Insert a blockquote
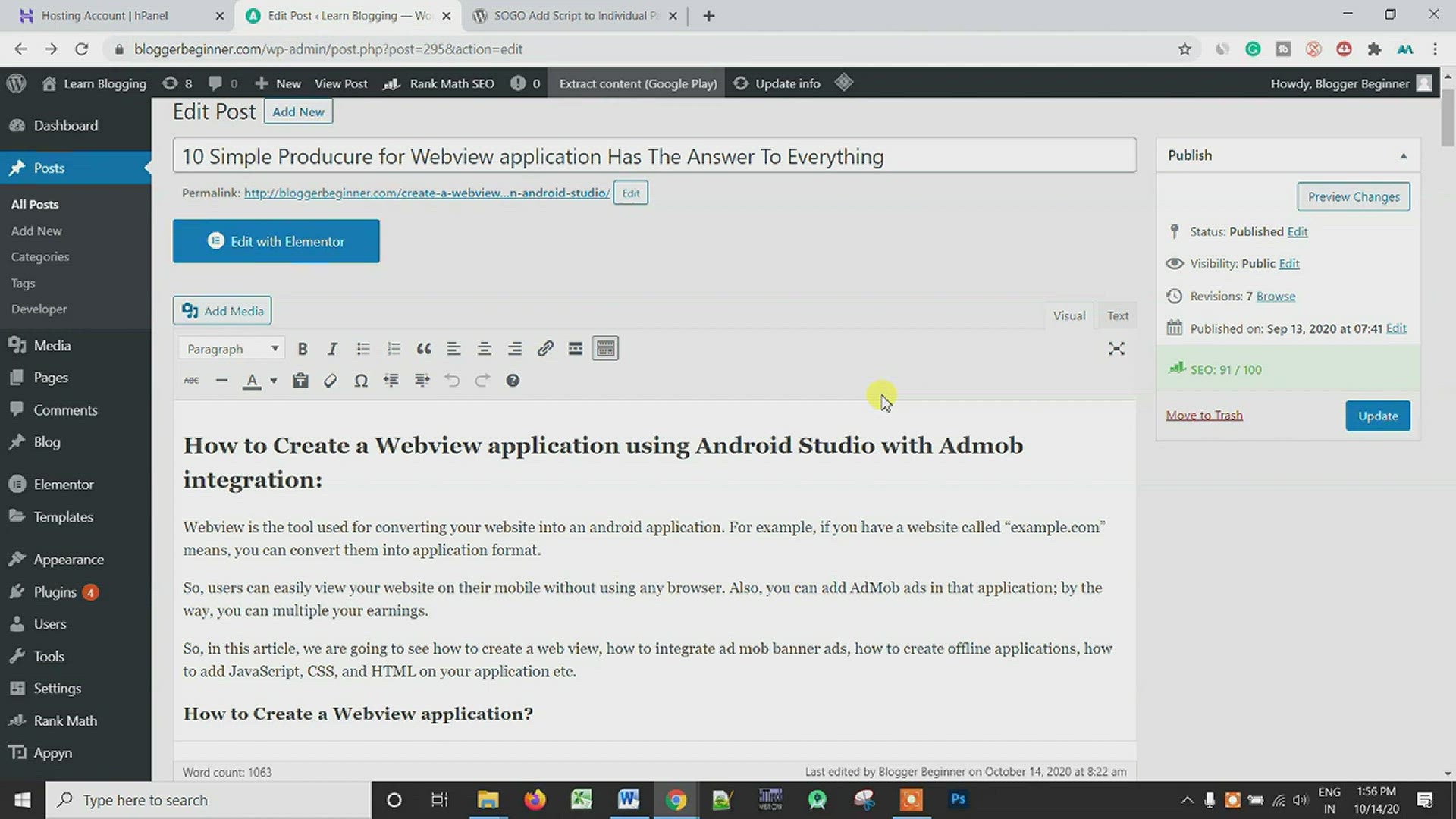Viewport: 1456px width, 819px height. [424, 348]
